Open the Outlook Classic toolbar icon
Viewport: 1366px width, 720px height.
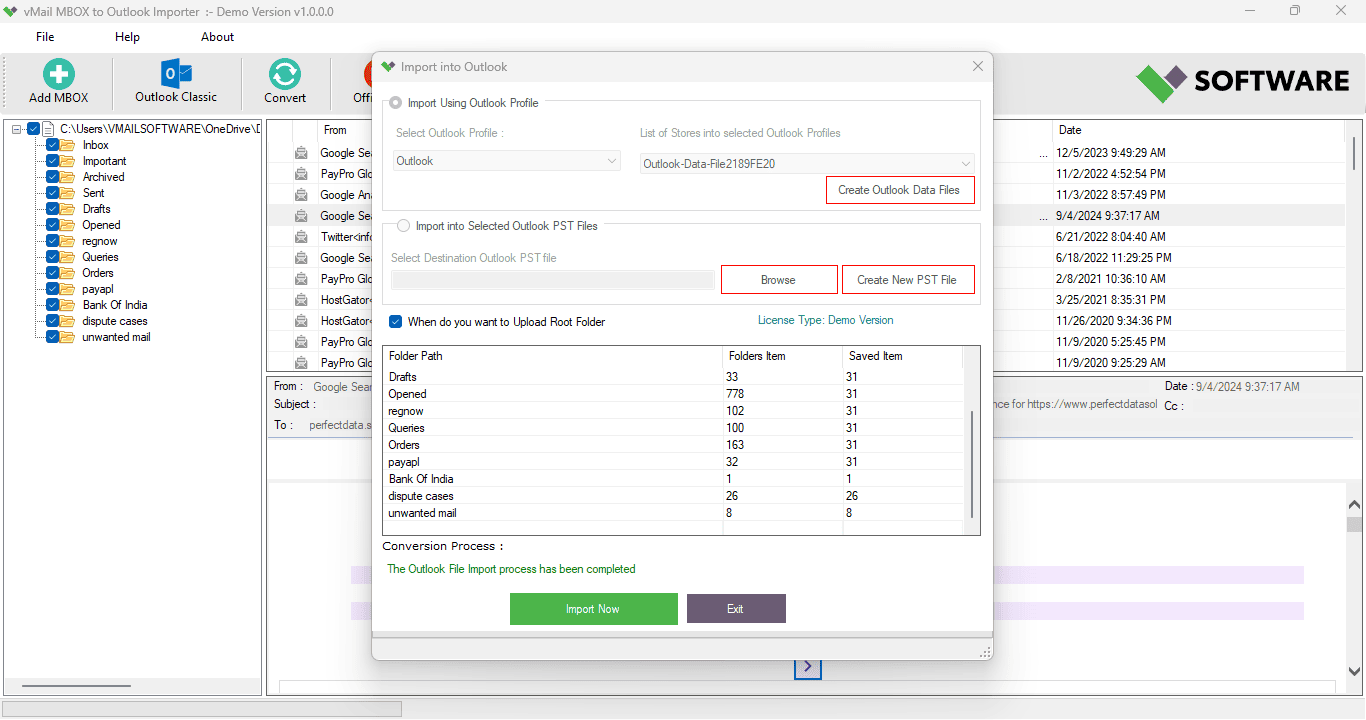[176, 75]
